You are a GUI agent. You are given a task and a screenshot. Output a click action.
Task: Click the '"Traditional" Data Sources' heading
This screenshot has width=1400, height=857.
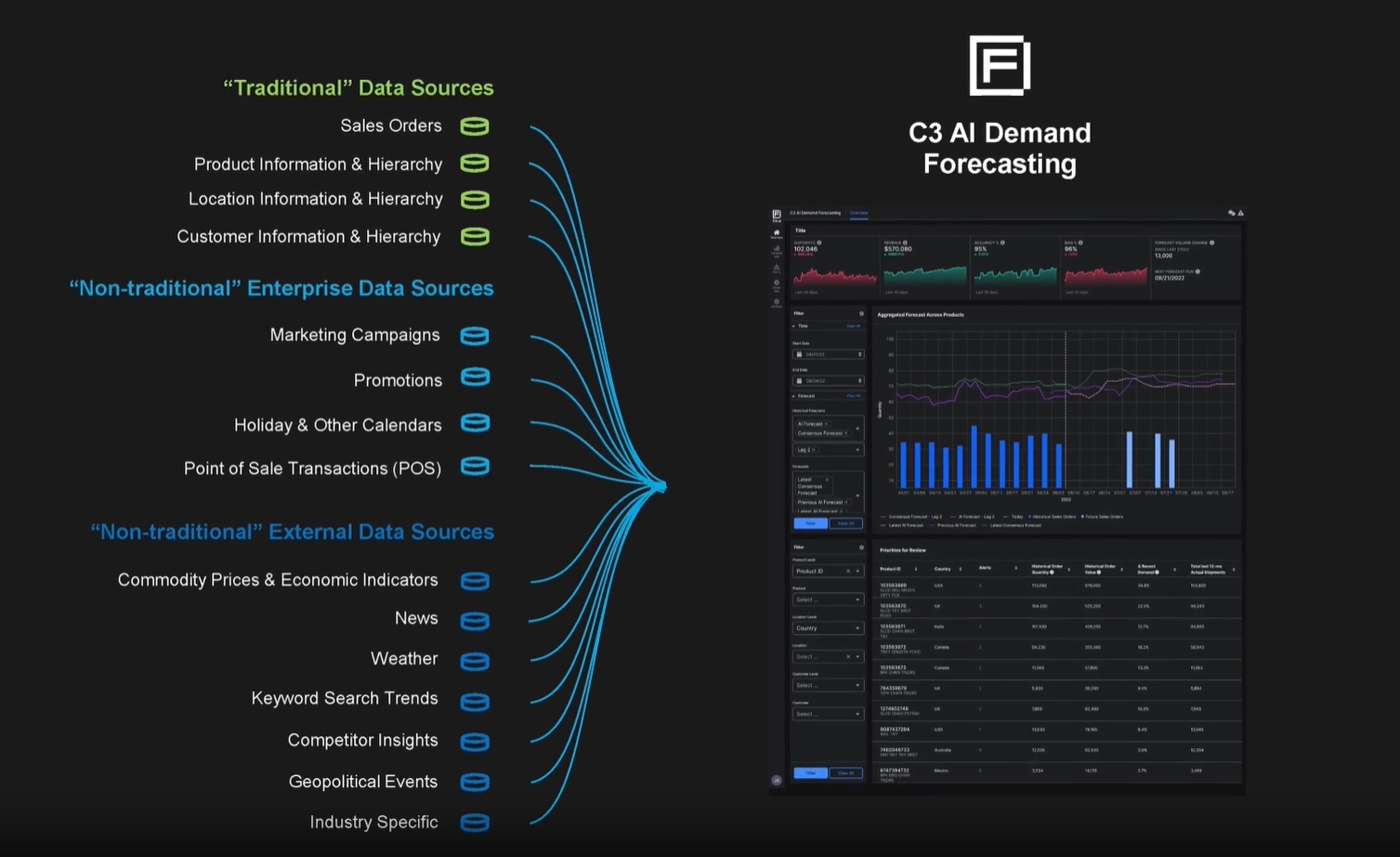click(x=359, y=87)
